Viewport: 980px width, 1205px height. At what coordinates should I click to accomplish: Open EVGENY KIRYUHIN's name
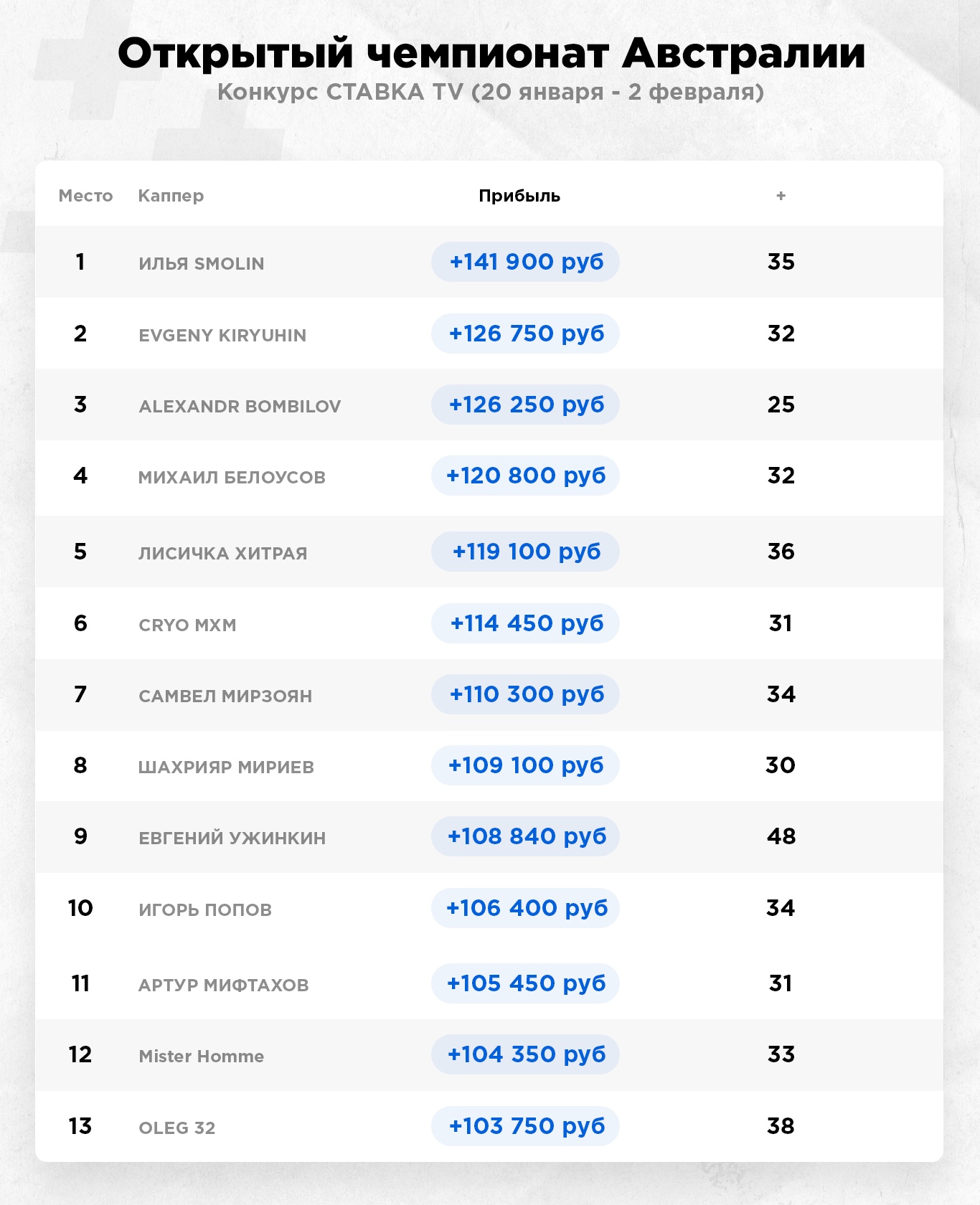222,335
